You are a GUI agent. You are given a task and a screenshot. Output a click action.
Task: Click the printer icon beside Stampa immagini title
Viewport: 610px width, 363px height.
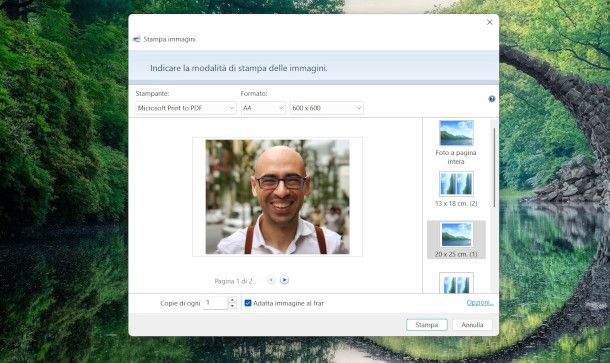point(137,39)
